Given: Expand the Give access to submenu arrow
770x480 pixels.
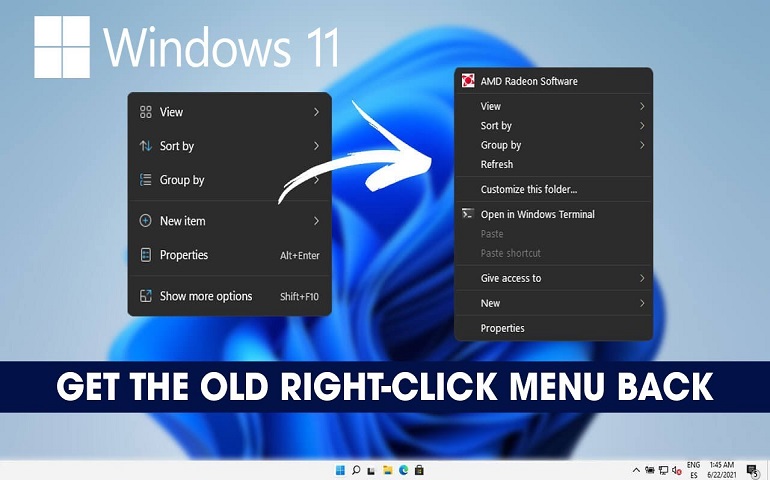Looking at the screenshot, I should coord(642,278).
